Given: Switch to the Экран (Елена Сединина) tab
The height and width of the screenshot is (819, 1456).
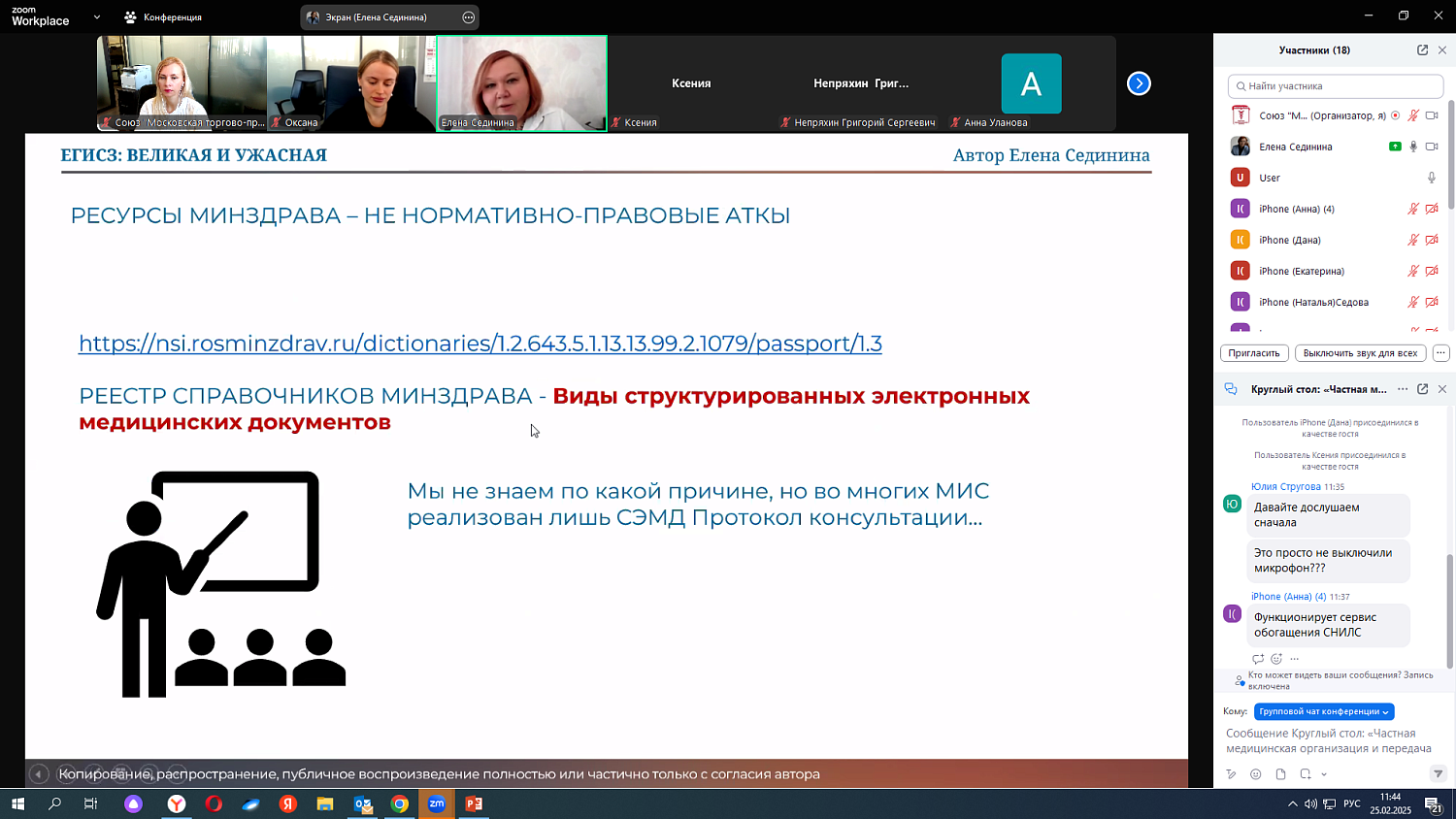Looking at the screenshot, I should (377, 16).
